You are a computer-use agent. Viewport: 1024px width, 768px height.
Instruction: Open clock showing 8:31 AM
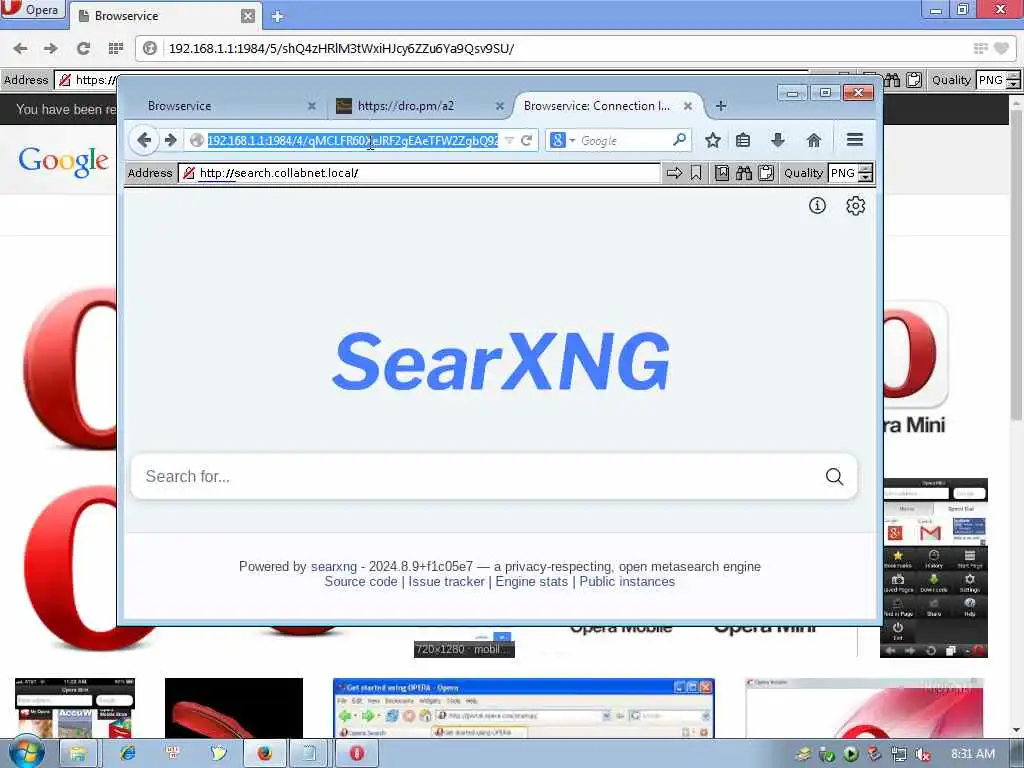pyautogui.click(x=973, y=754)
